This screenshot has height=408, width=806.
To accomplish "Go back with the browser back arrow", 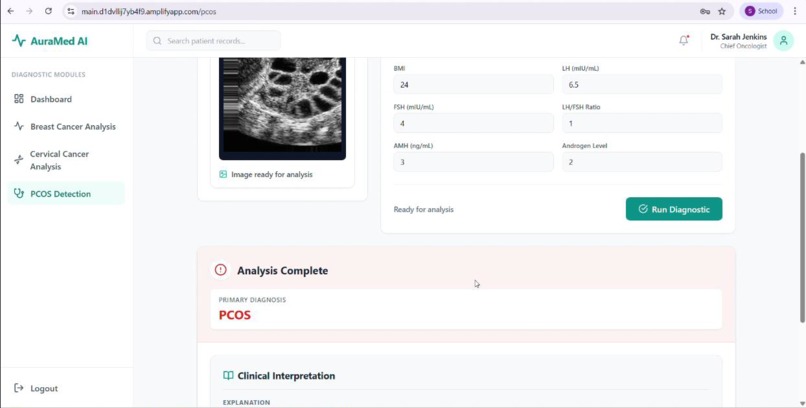I will click(11, 11).
